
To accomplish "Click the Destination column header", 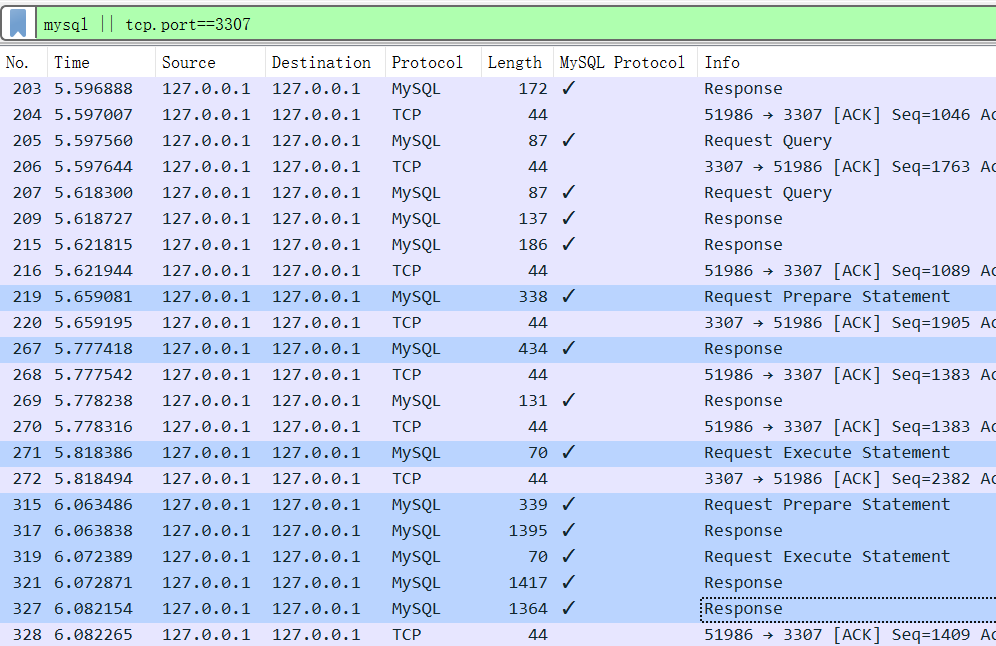I will [321, 62].
